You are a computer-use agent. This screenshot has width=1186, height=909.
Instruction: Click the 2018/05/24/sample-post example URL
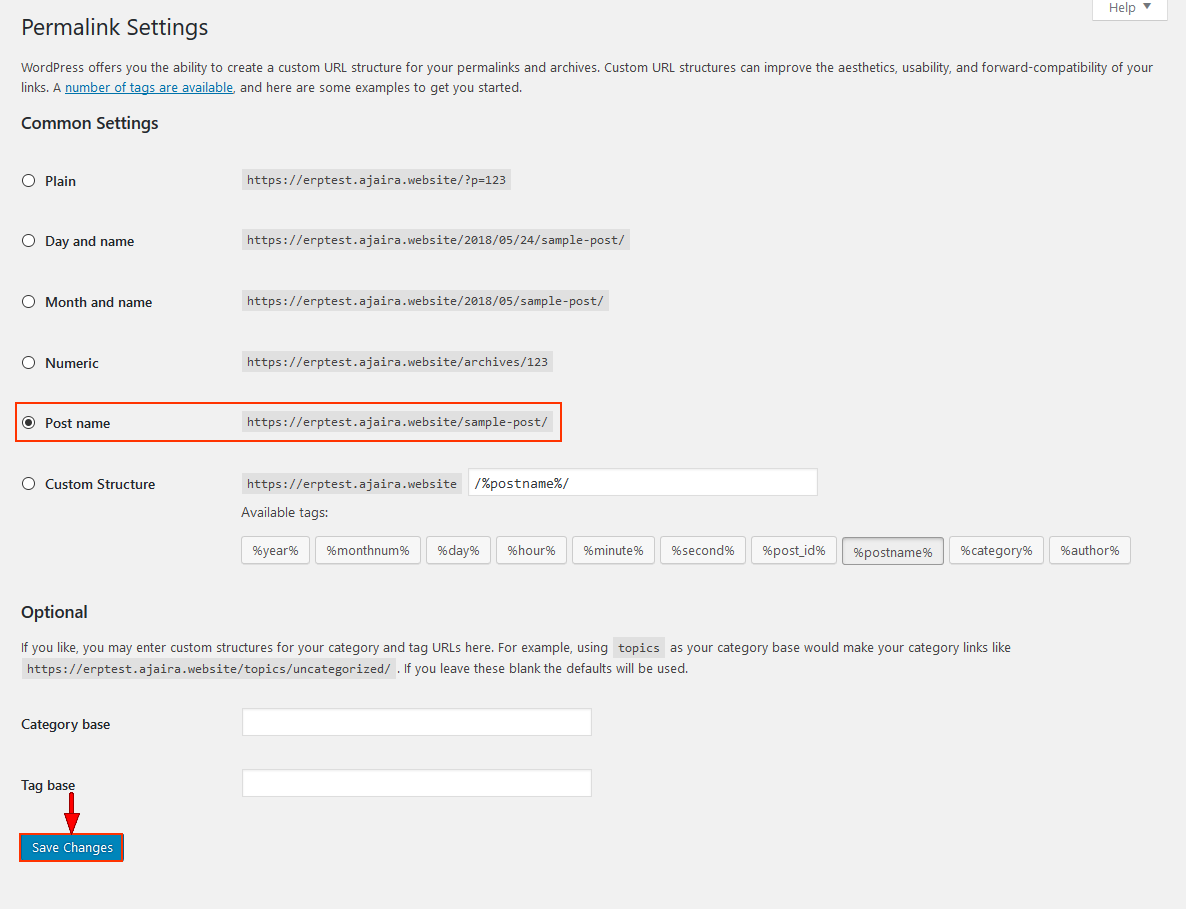pyautogui.click(x=436, y=240)
